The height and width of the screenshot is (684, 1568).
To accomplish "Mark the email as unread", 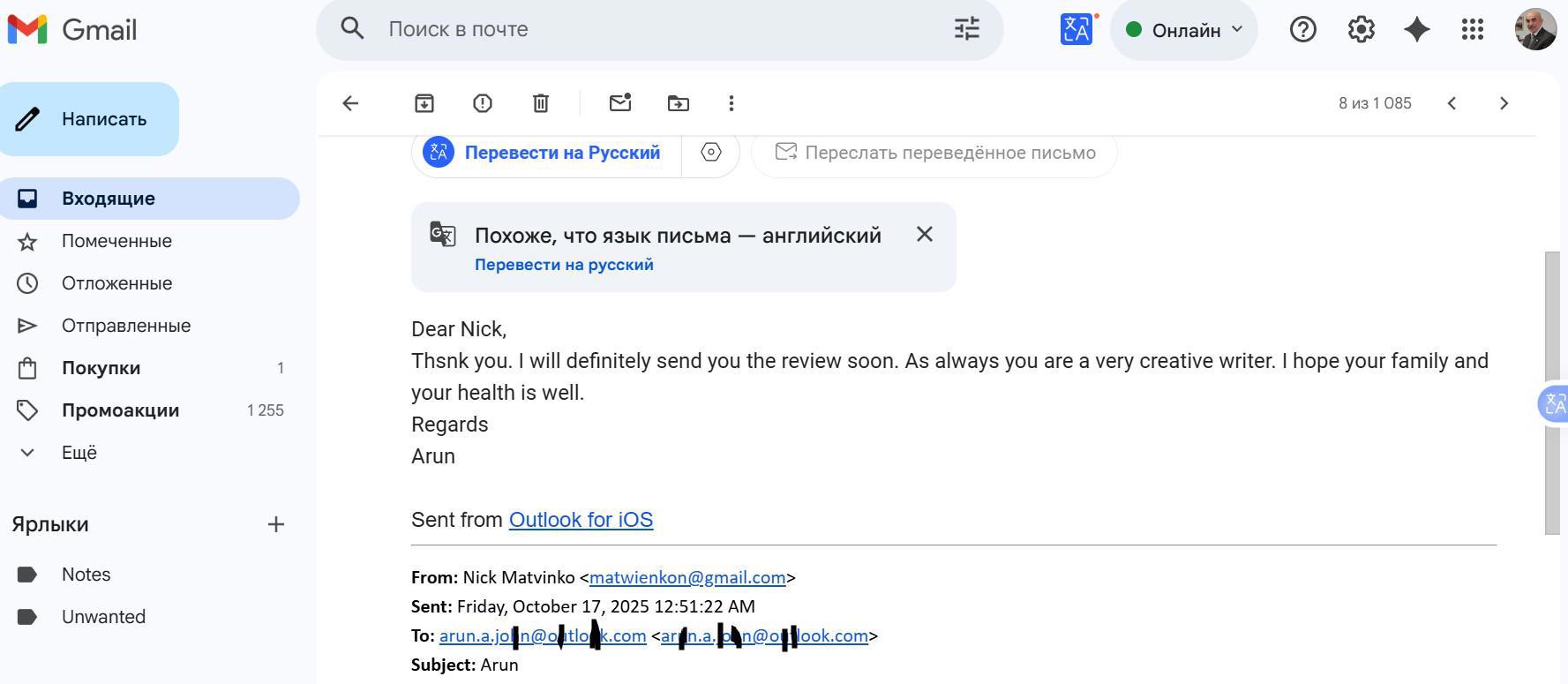I will click(620, 103).
